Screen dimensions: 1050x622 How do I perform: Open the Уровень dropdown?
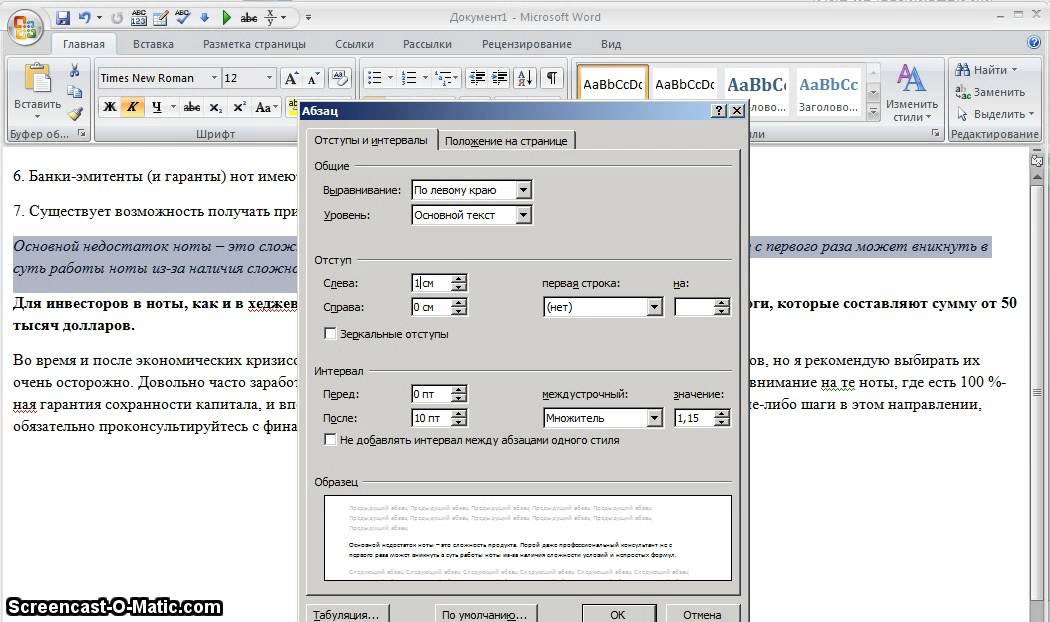[524, 215]
